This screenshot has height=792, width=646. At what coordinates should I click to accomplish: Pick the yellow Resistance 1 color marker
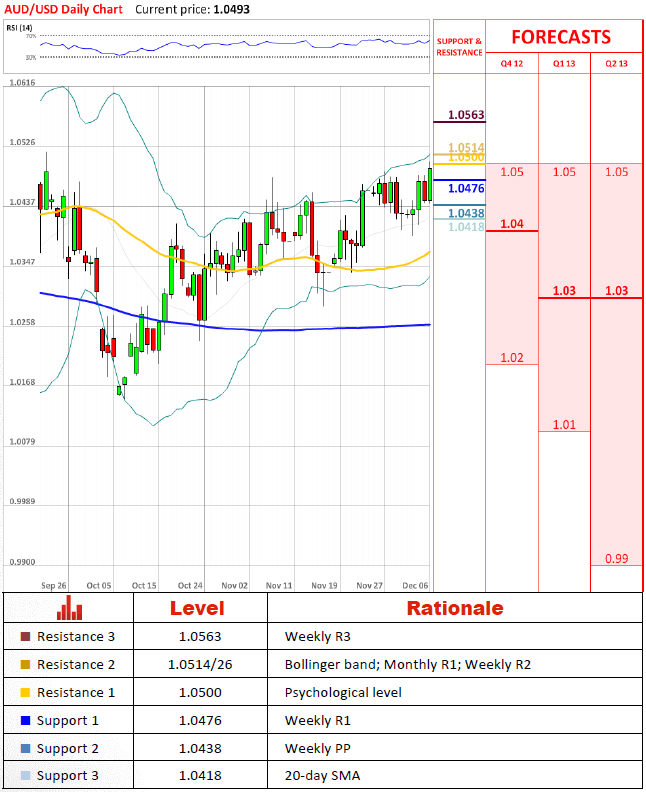pyautogui.click(x=25, y=693)
